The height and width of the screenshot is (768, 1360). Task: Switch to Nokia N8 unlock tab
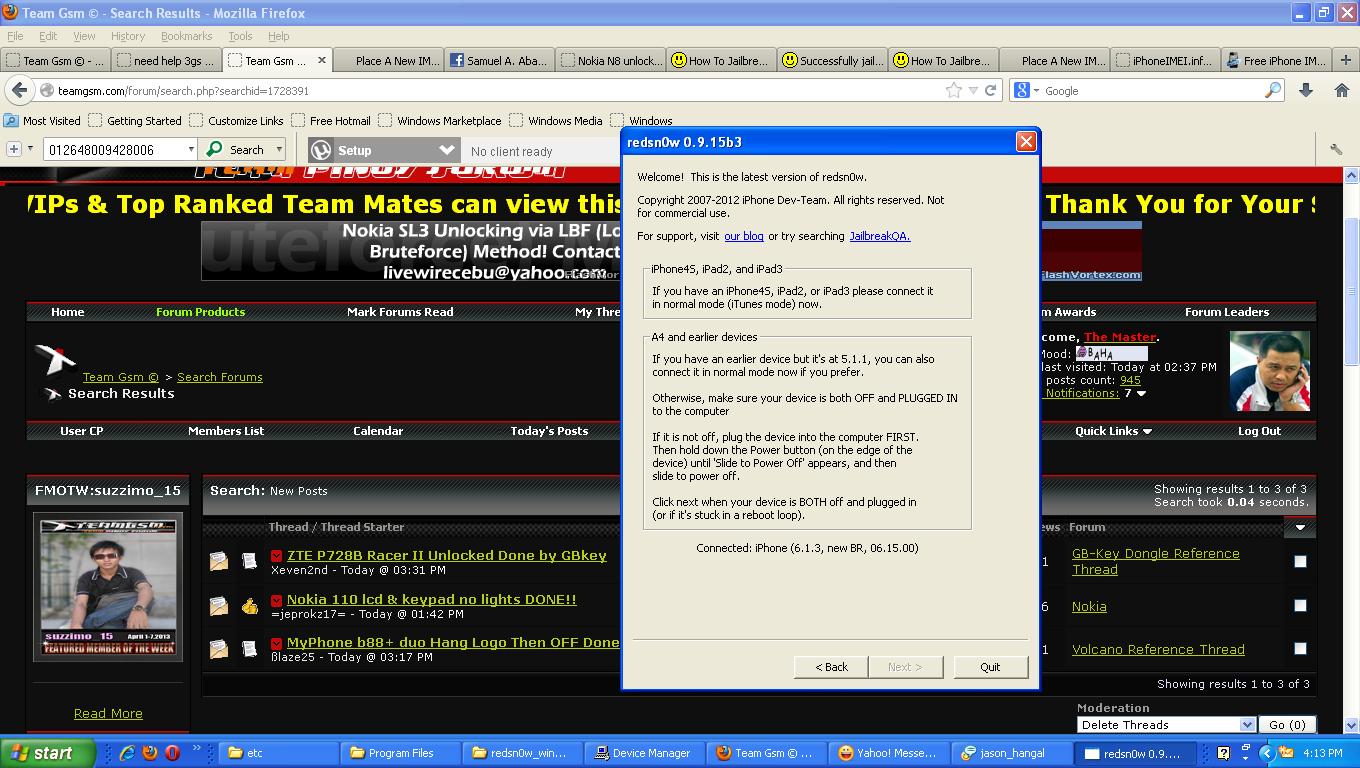click(x=611, y=60)
